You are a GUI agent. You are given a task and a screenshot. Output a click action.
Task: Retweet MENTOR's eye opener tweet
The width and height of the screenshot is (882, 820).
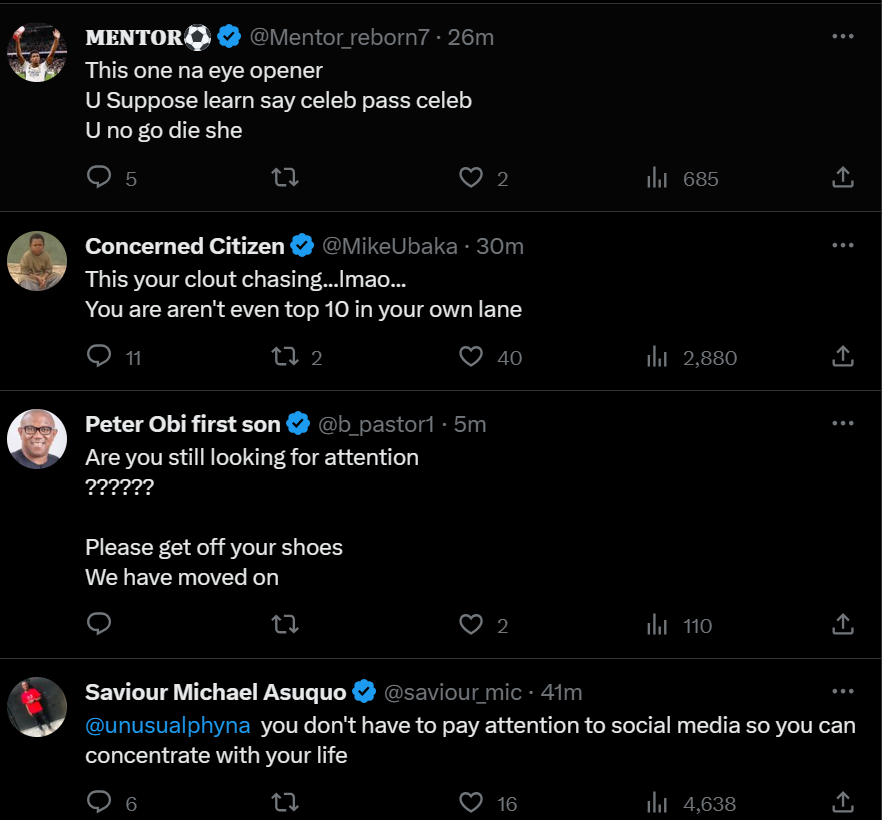pos(286,178)
